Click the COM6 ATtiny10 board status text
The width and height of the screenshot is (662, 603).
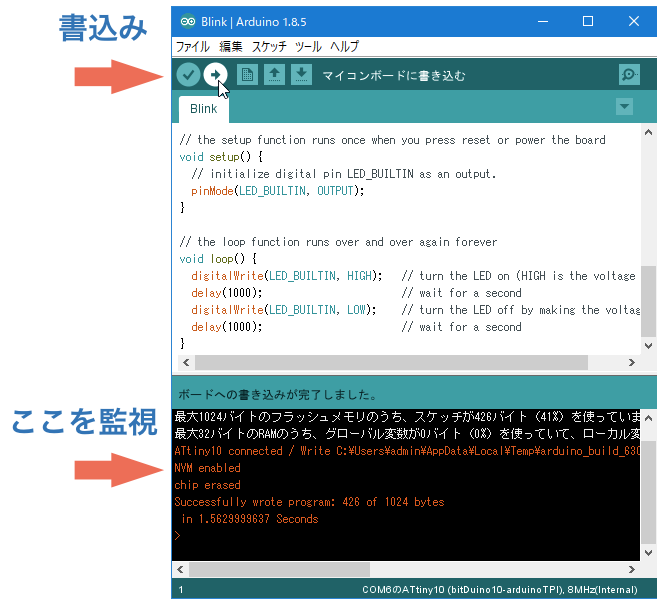pos(499,589)
